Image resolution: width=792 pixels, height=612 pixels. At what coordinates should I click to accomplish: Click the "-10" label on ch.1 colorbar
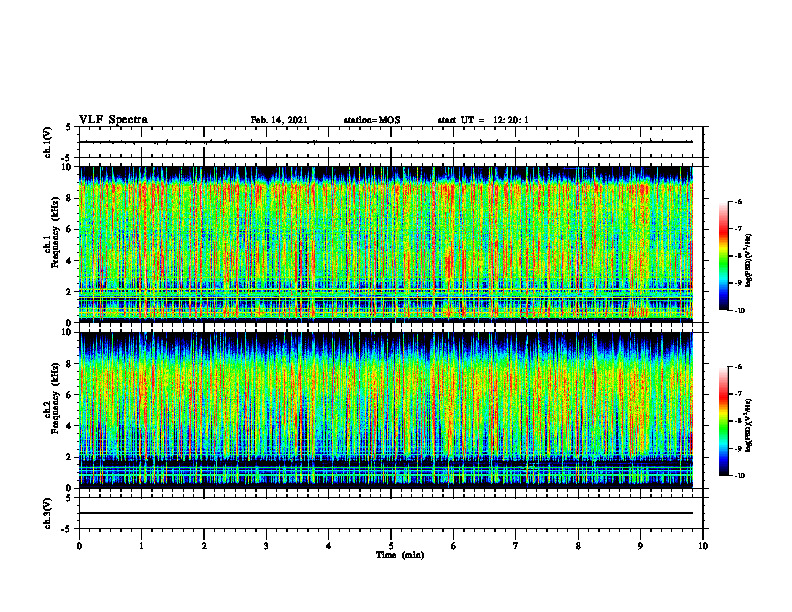click(x=739, y=311)
